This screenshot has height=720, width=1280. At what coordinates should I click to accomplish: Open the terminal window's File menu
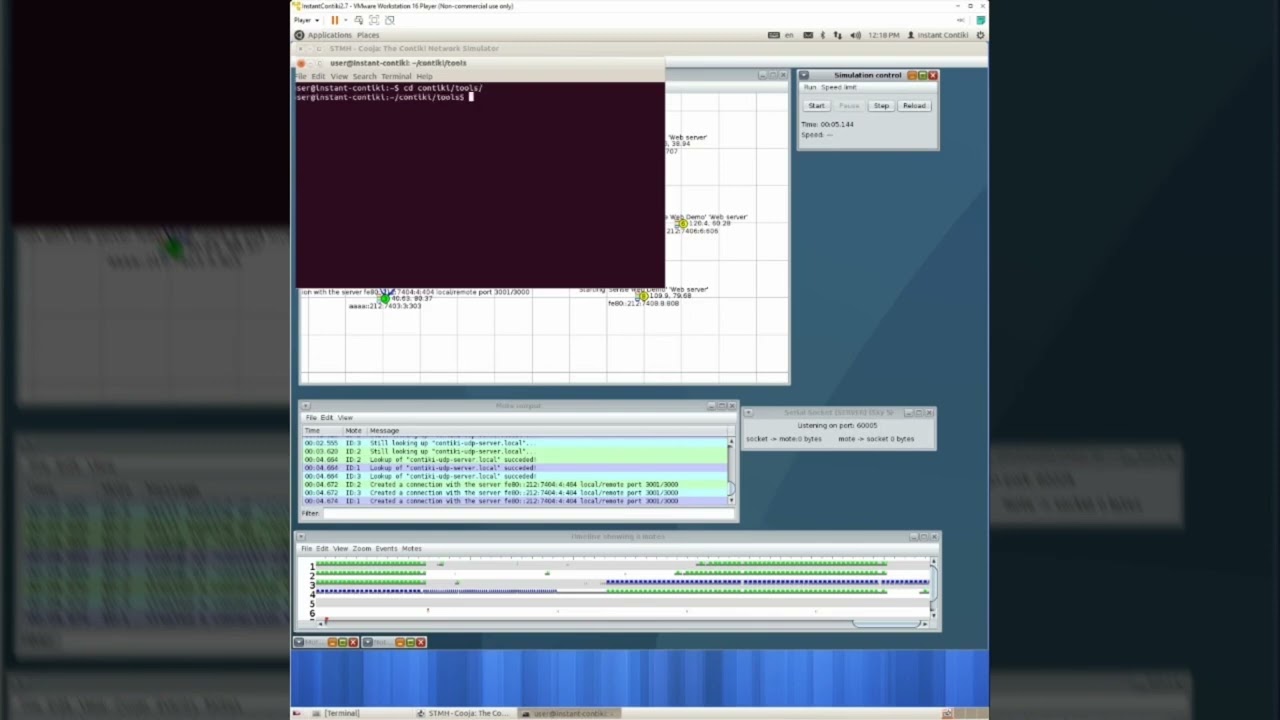(x=302, y=77)
